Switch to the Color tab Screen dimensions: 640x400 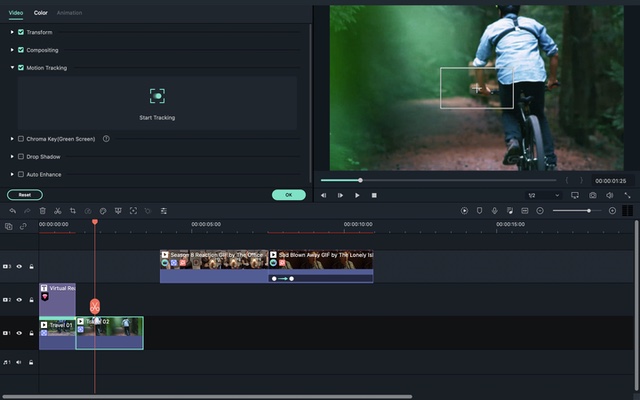40,13
